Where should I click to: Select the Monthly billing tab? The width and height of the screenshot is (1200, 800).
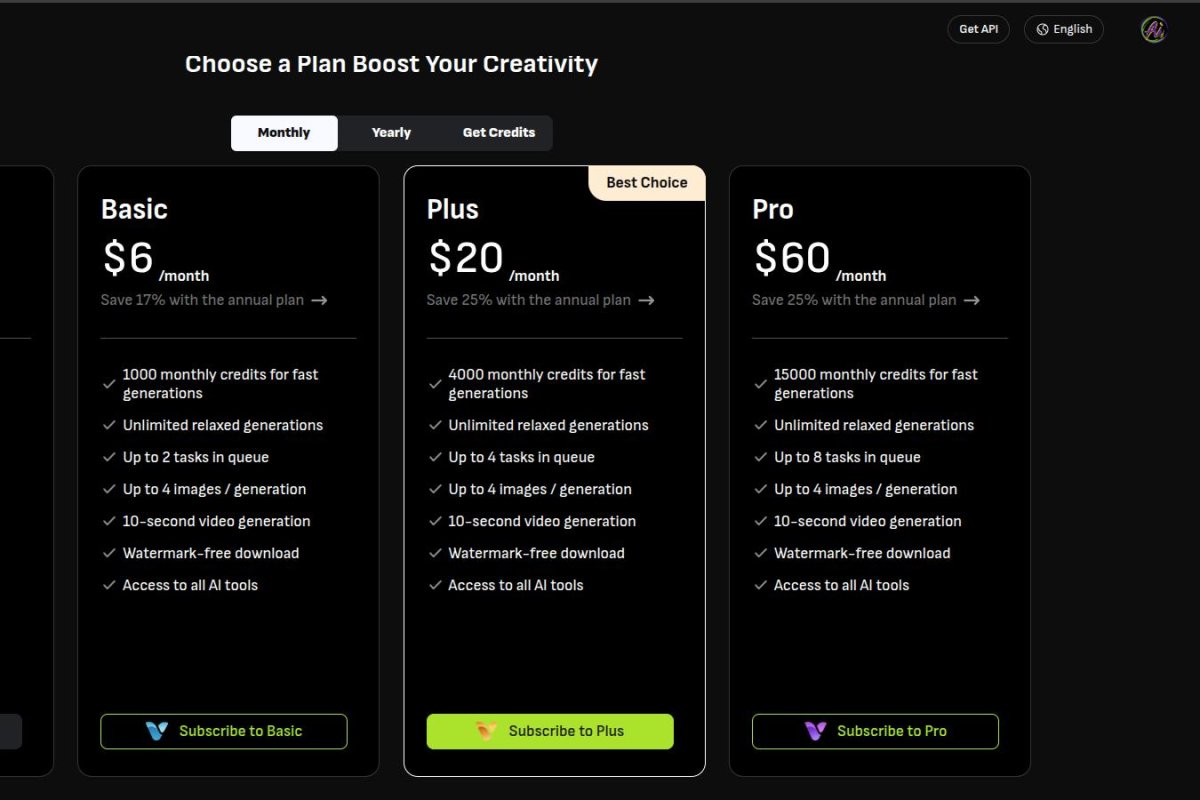coord(284,132)
